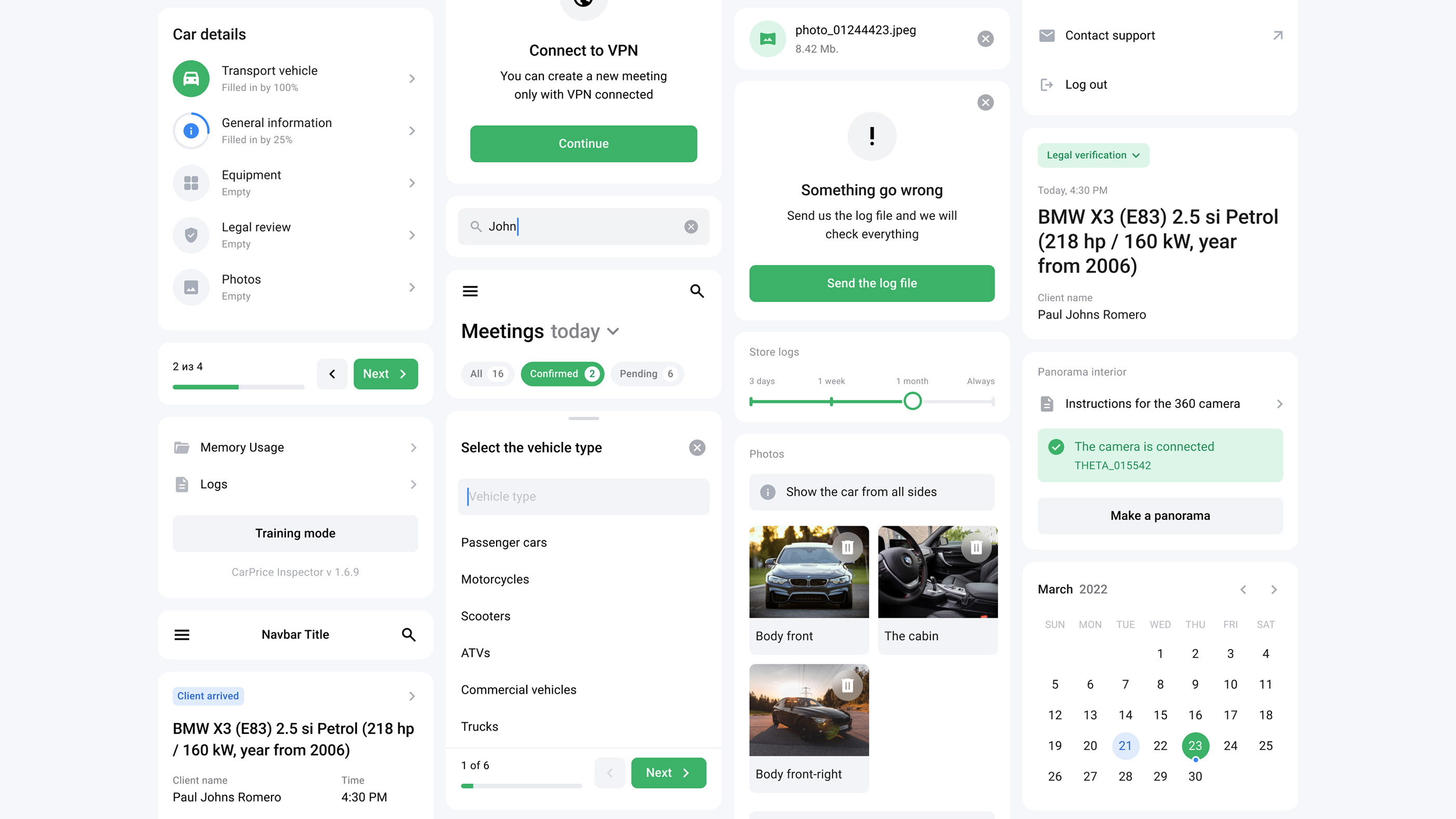Remove photo_01244423.jpeg attachment
Screen dimensions: 1456x819
(x=985, y=38)
